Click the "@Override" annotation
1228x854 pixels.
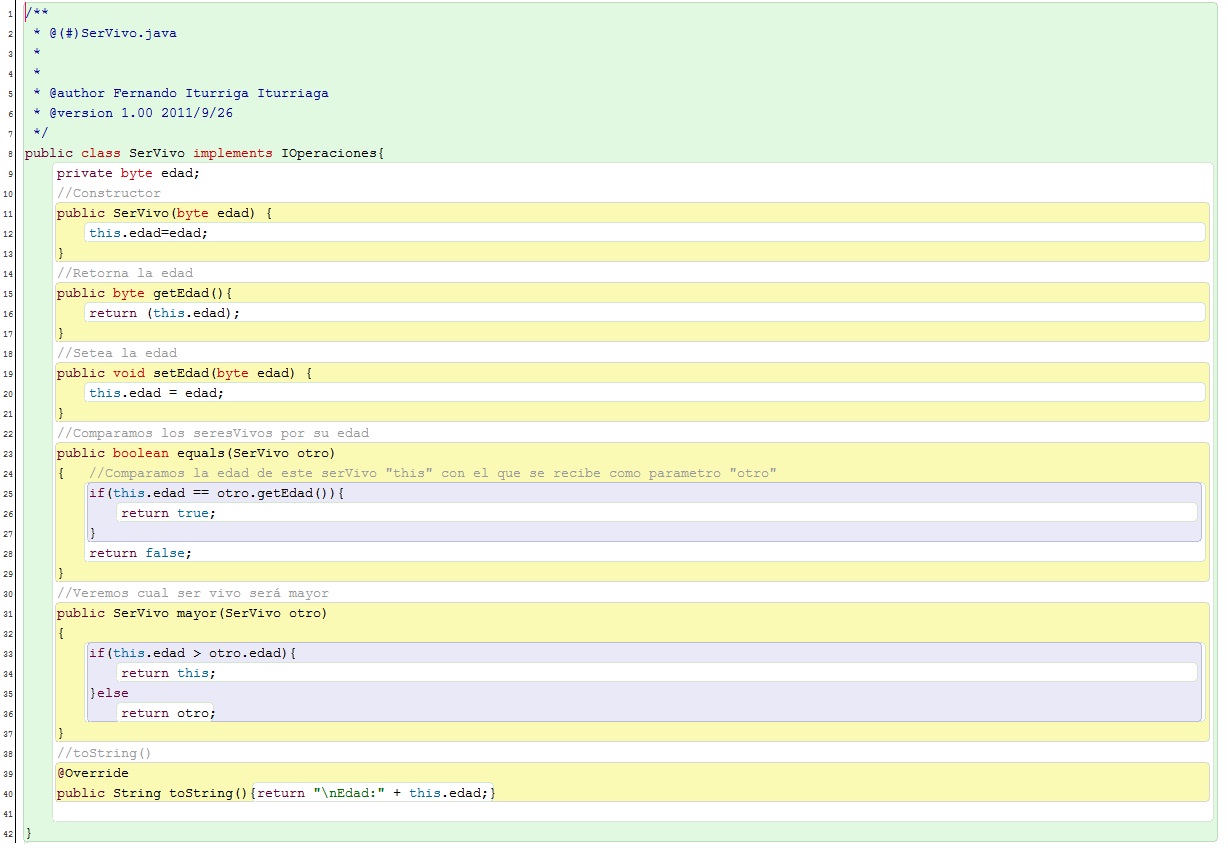tap(93, 773)
